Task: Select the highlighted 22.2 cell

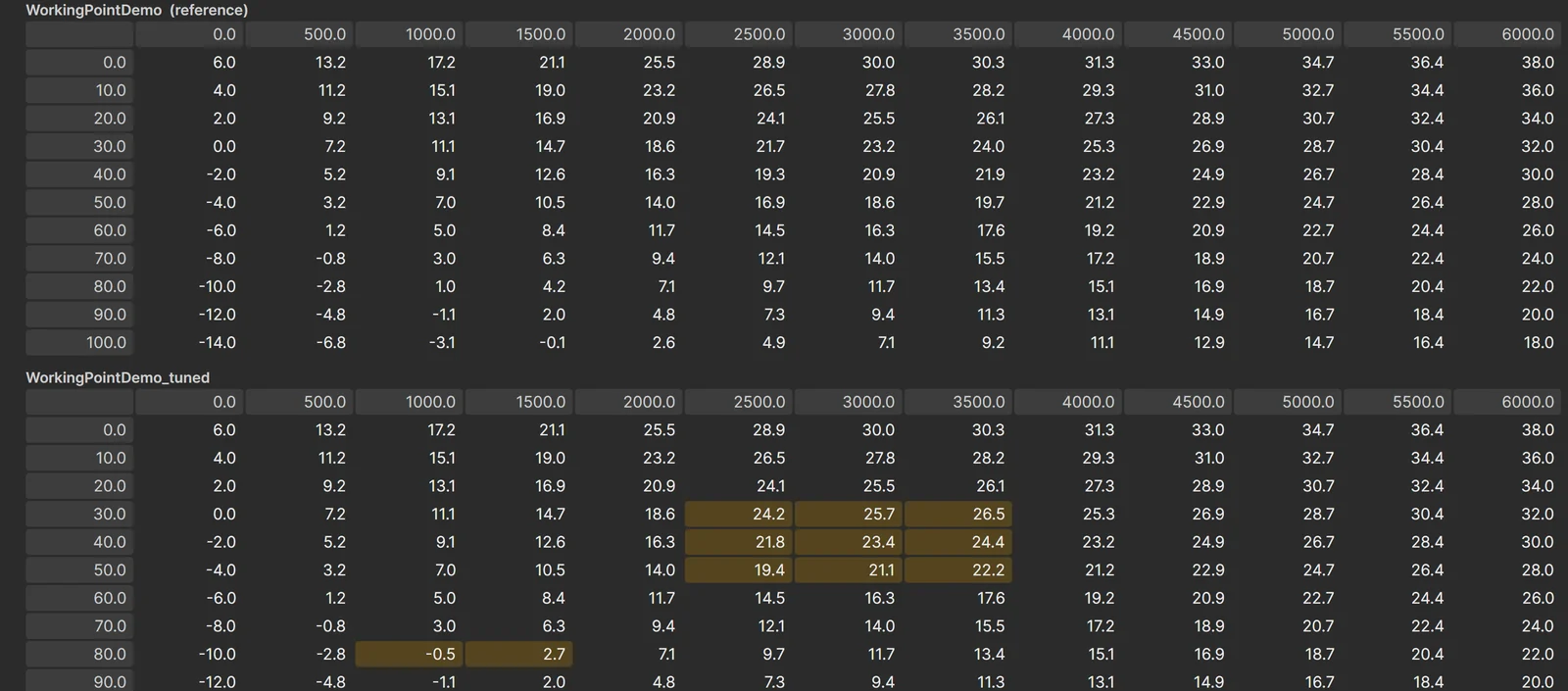Action: tap(958, 569)
